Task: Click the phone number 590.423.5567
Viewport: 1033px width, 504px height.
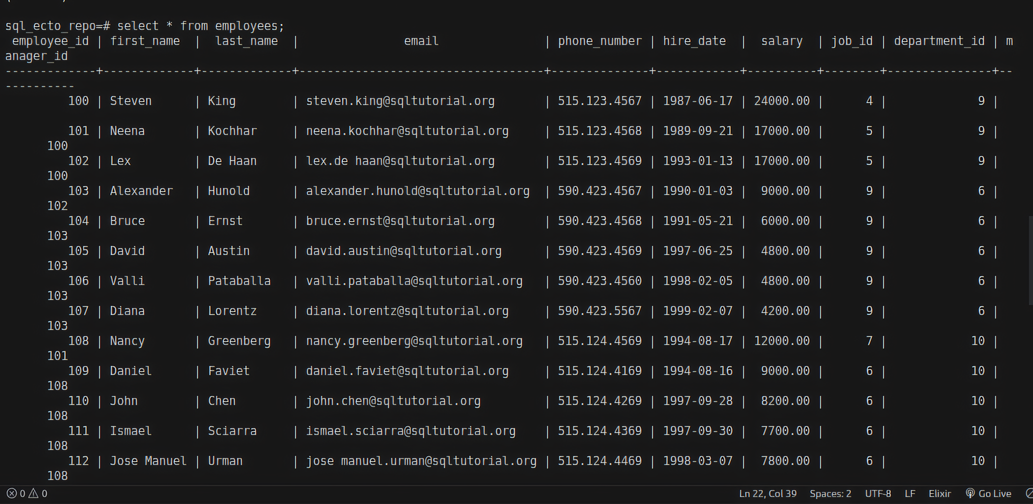Action: click(600, 311)
